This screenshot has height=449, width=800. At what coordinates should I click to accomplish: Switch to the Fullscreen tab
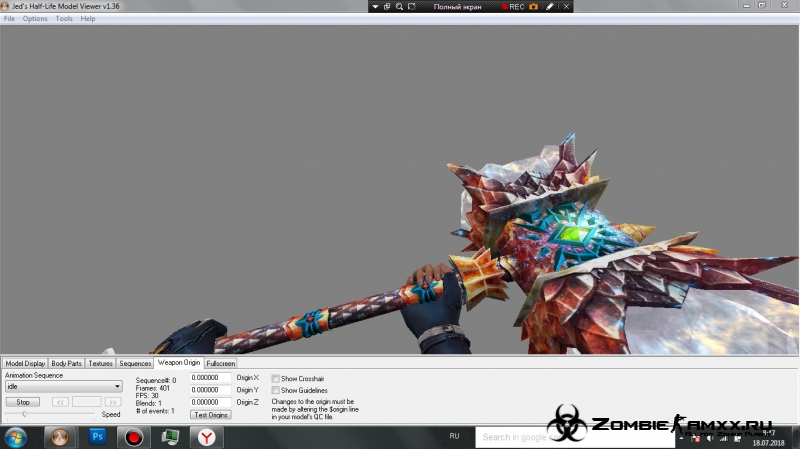click(220, 363)
